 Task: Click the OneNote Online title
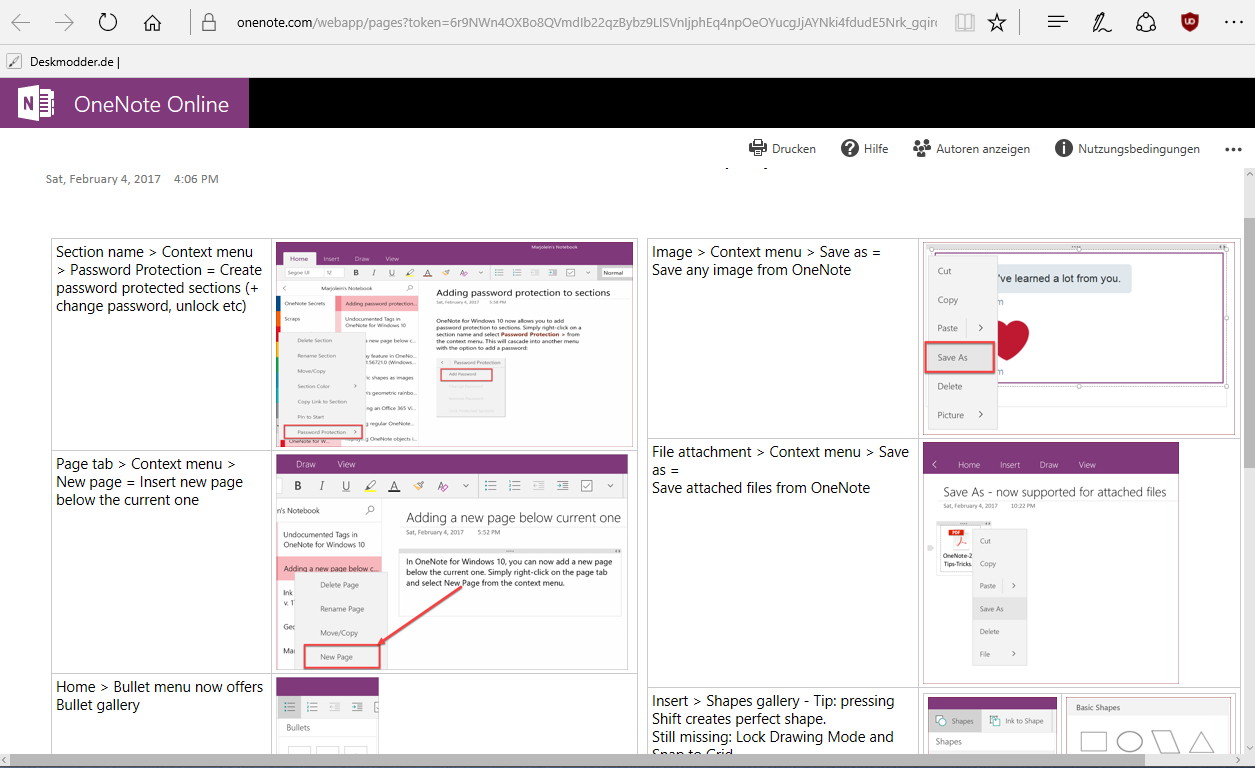(x=151, y=104)
